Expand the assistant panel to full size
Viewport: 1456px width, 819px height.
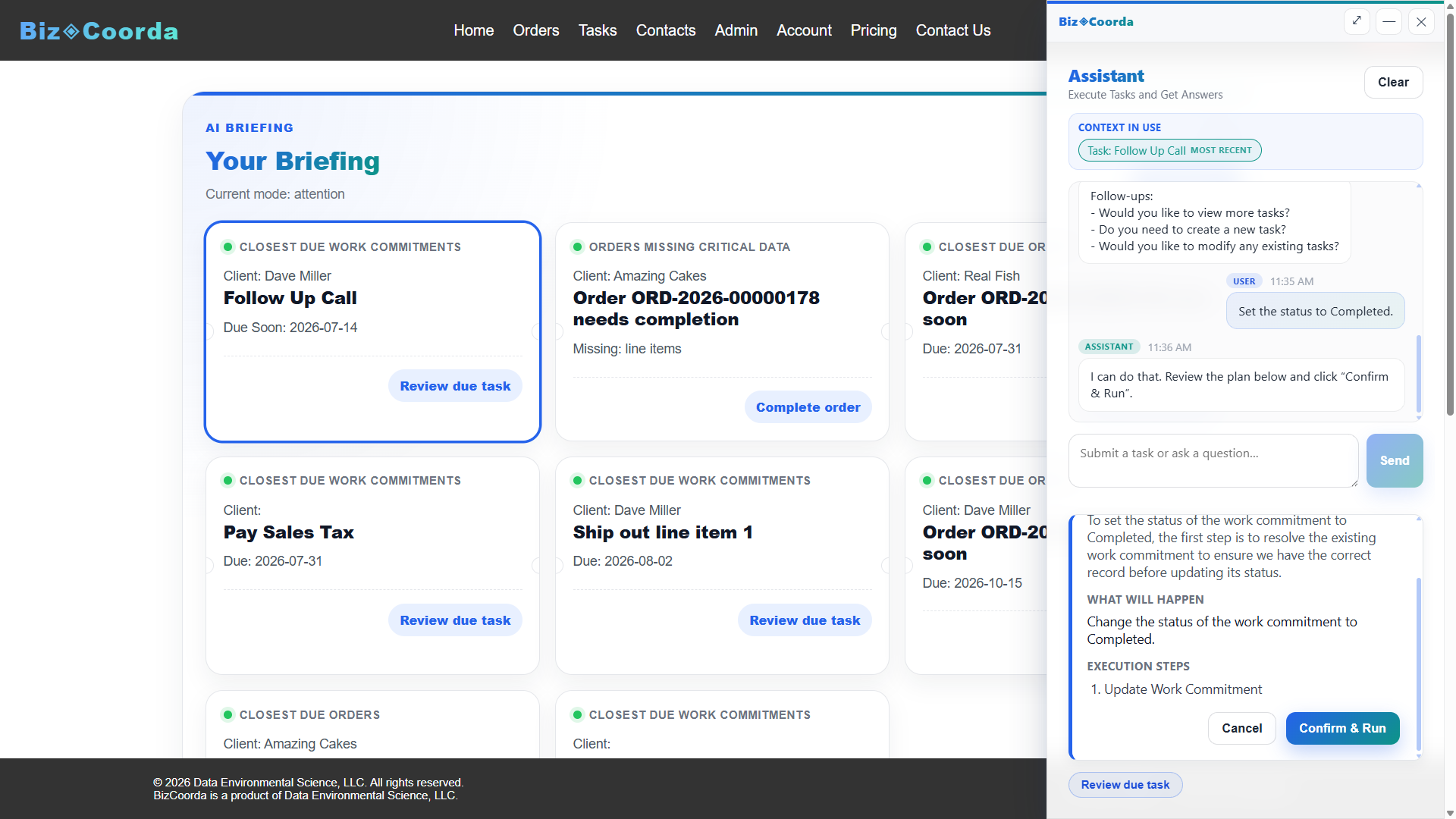tap(1357, 21)
